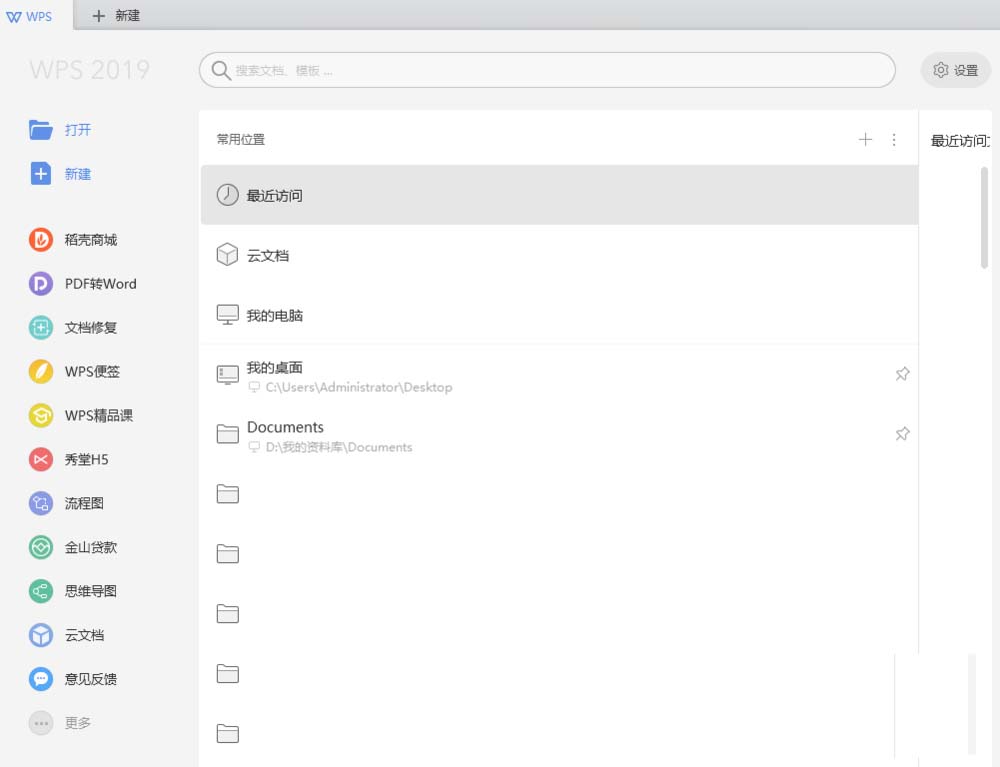Viewport: 1000px width, 767px height.
Task: Launch 秀堂H5 icon
Action: pyautogui.click(x=41, y=459)
